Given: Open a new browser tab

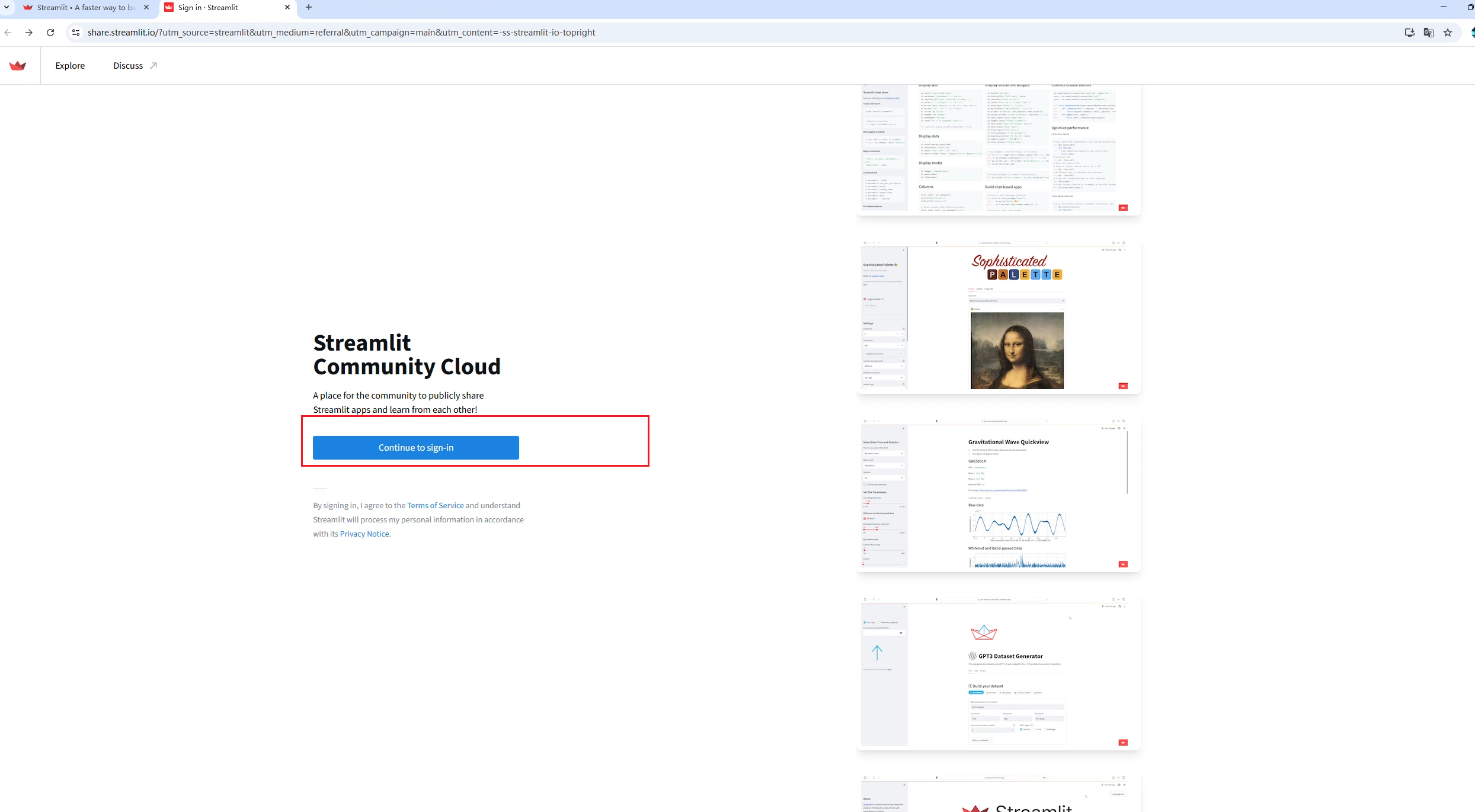Looking at the screenshot, I should coord(309,8).
